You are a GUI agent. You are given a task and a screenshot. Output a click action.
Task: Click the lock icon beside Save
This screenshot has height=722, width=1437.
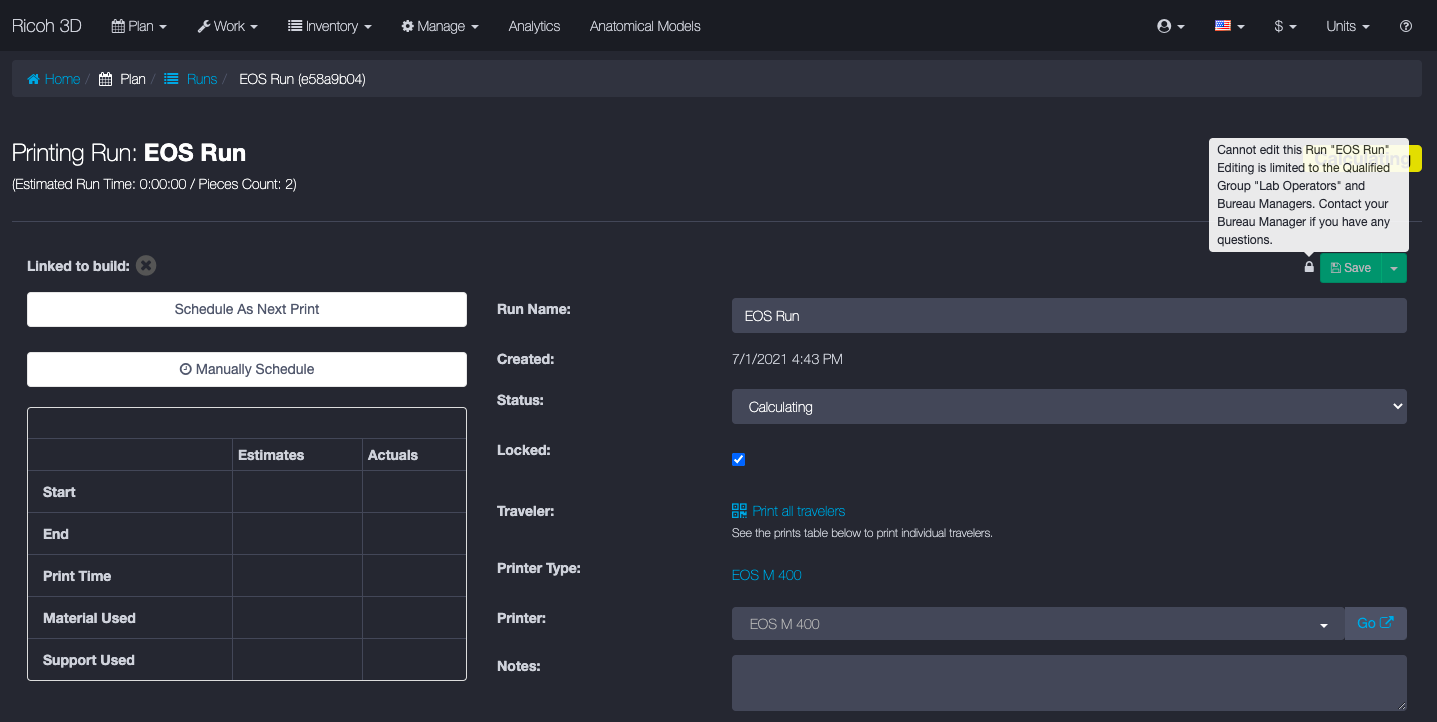1309,267
